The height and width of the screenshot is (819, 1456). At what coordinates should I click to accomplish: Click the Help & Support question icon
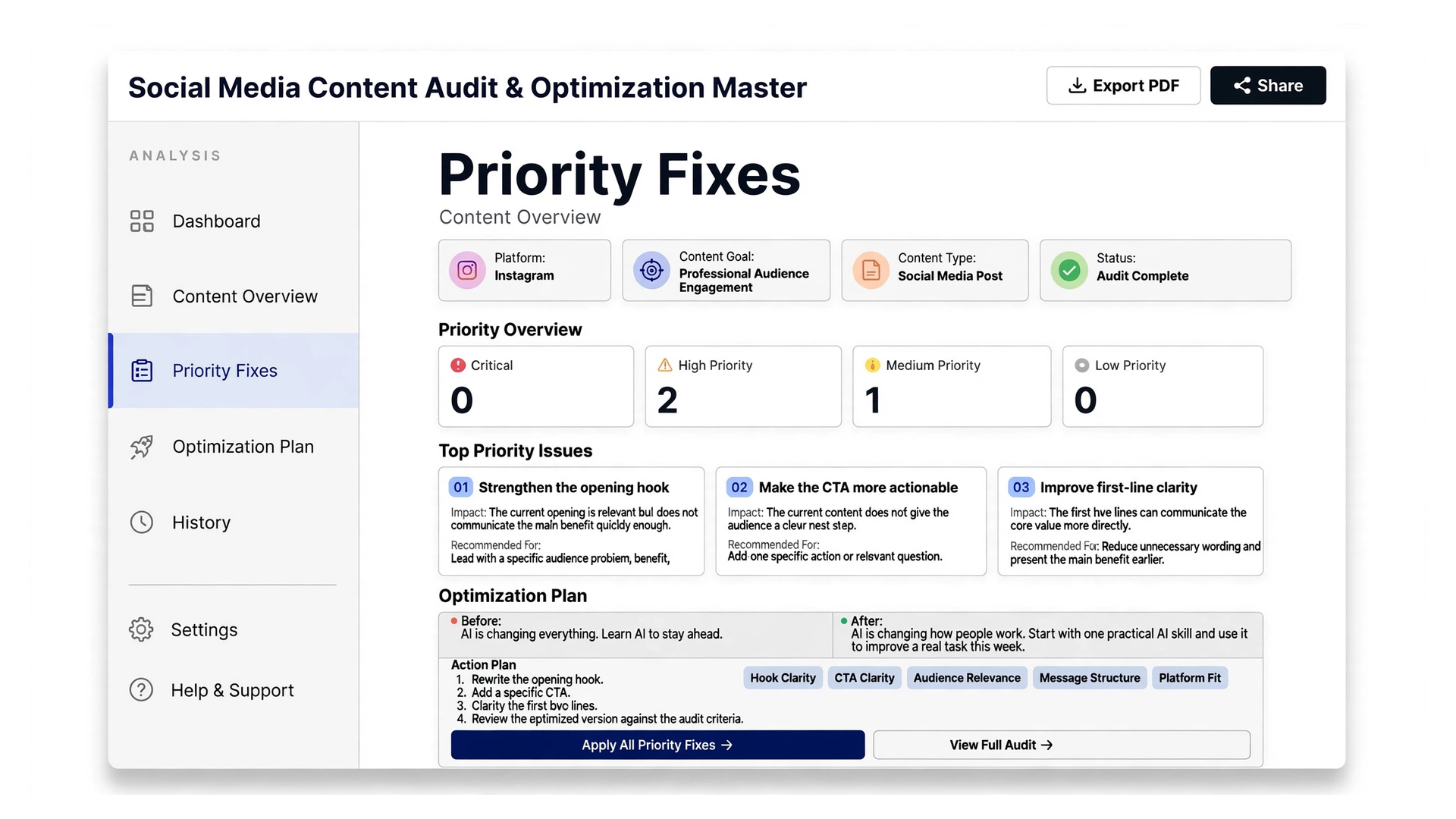(x=141, y=689)
